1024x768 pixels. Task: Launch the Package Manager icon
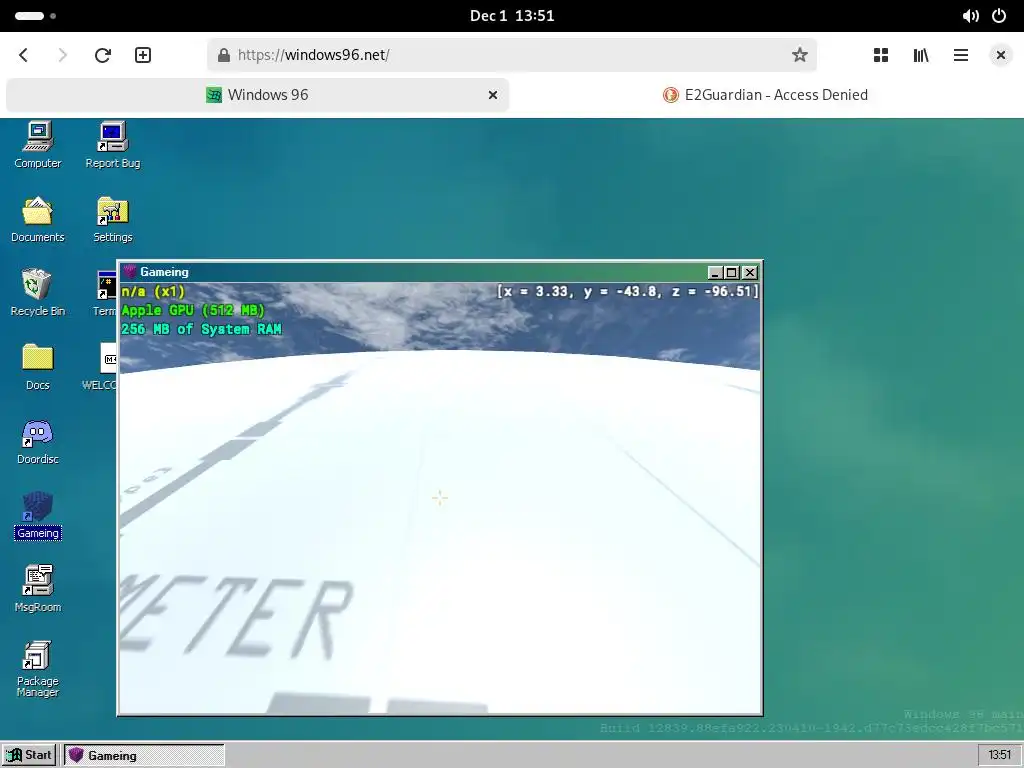coord(38,669)
